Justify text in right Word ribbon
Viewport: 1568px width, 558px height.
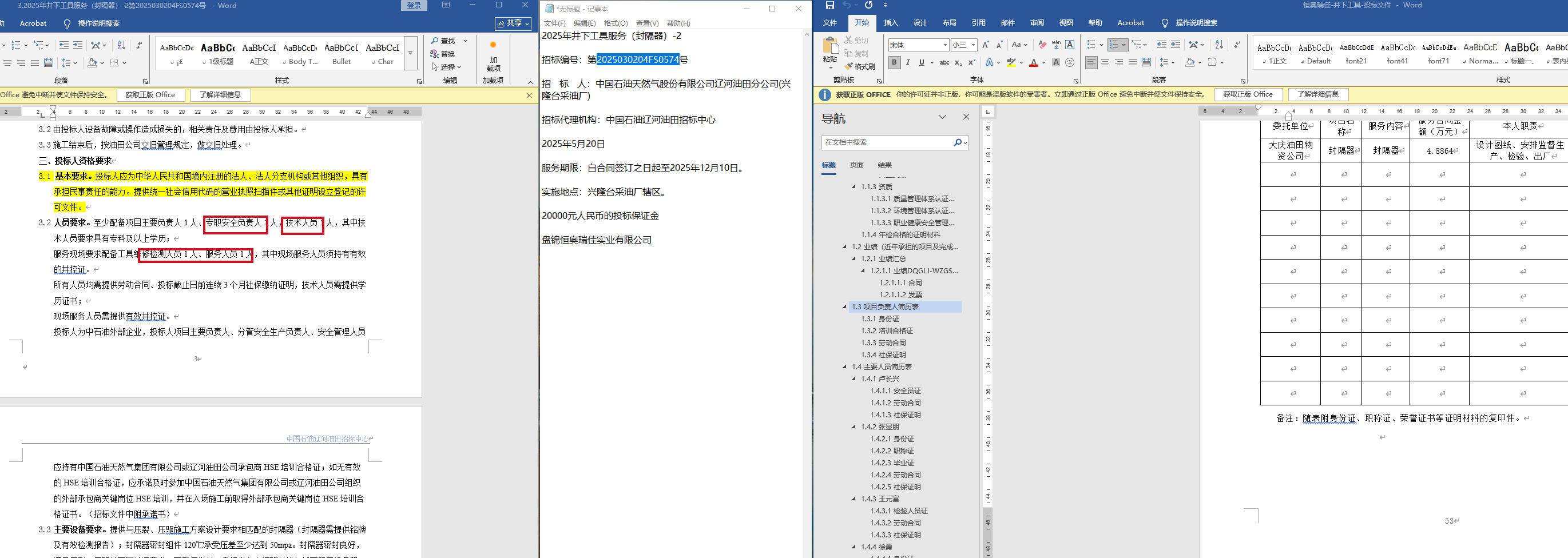tap(1132, 63)
